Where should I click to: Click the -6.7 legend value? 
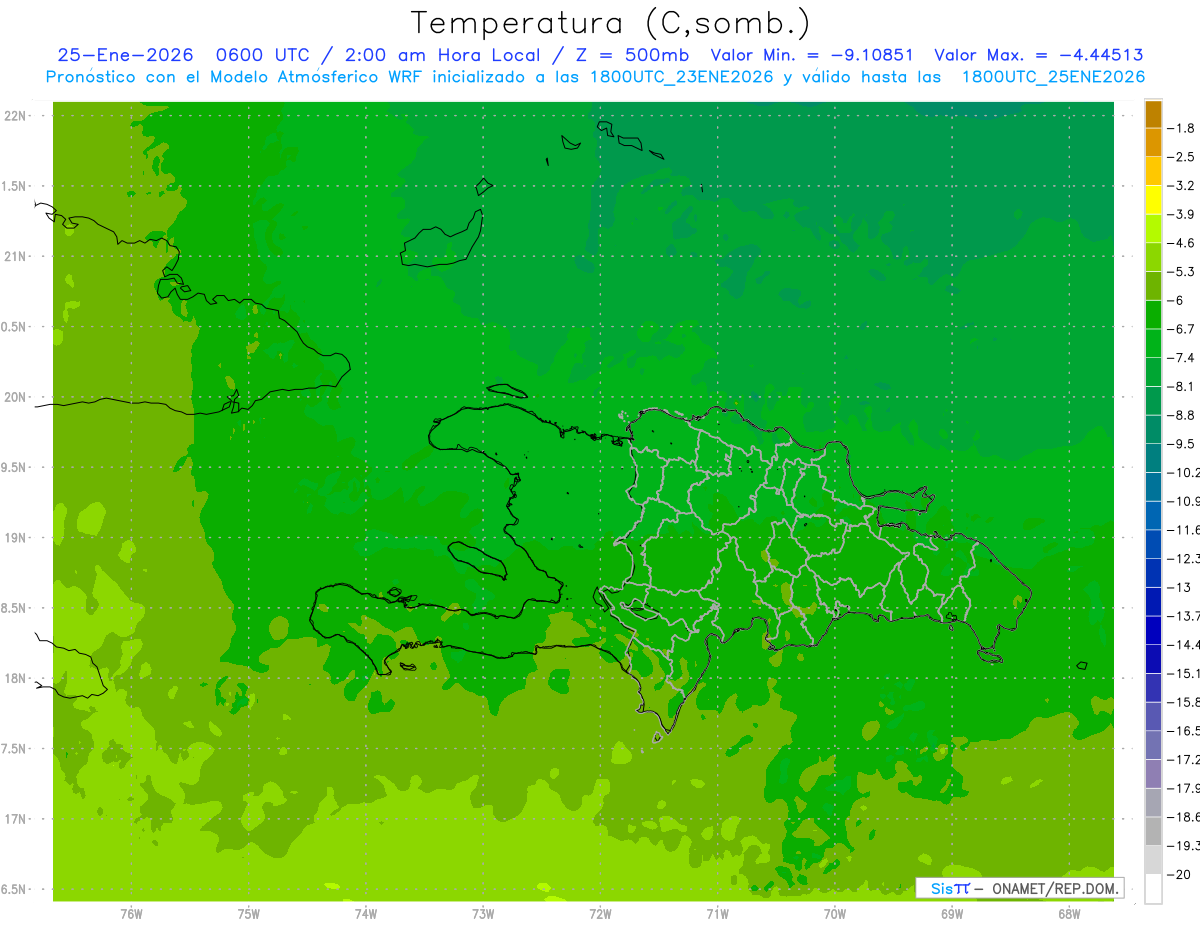click(x=1181, y=329)
